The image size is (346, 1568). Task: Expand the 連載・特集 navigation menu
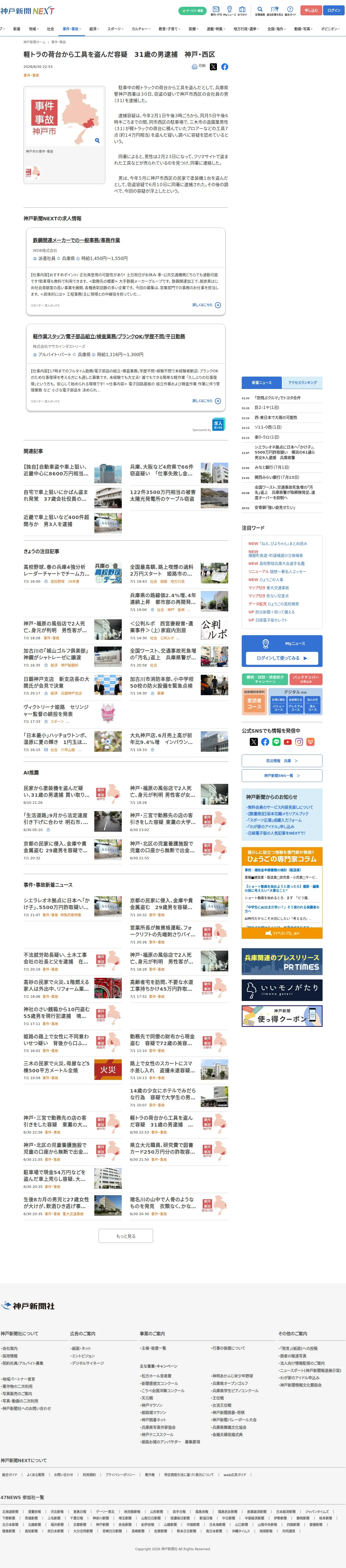(216, 29)
